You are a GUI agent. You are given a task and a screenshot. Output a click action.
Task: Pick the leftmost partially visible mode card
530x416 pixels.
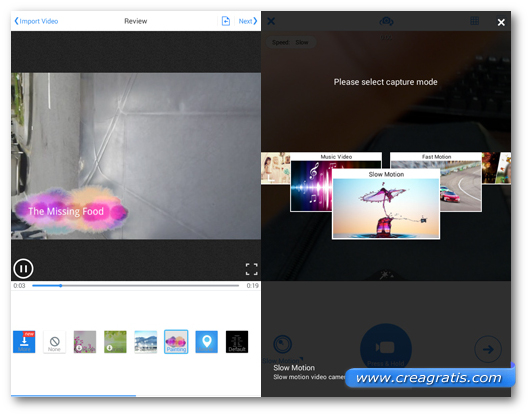[275, 168]
